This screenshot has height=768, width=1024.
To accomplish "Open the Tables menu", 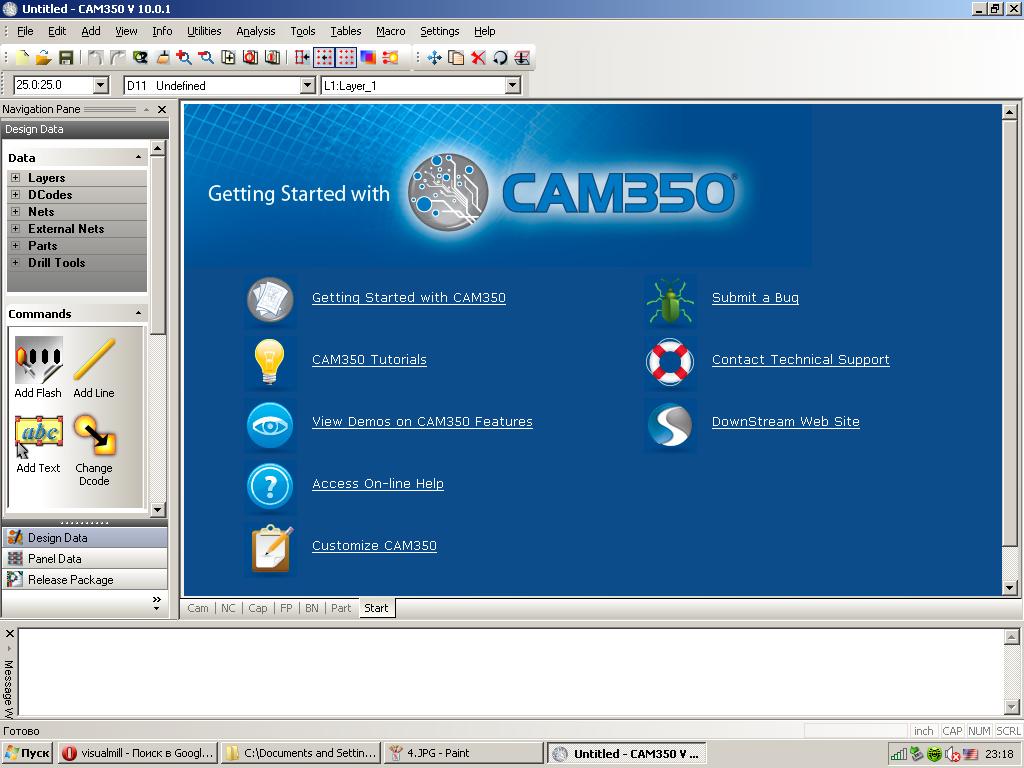I will (345, 31).
